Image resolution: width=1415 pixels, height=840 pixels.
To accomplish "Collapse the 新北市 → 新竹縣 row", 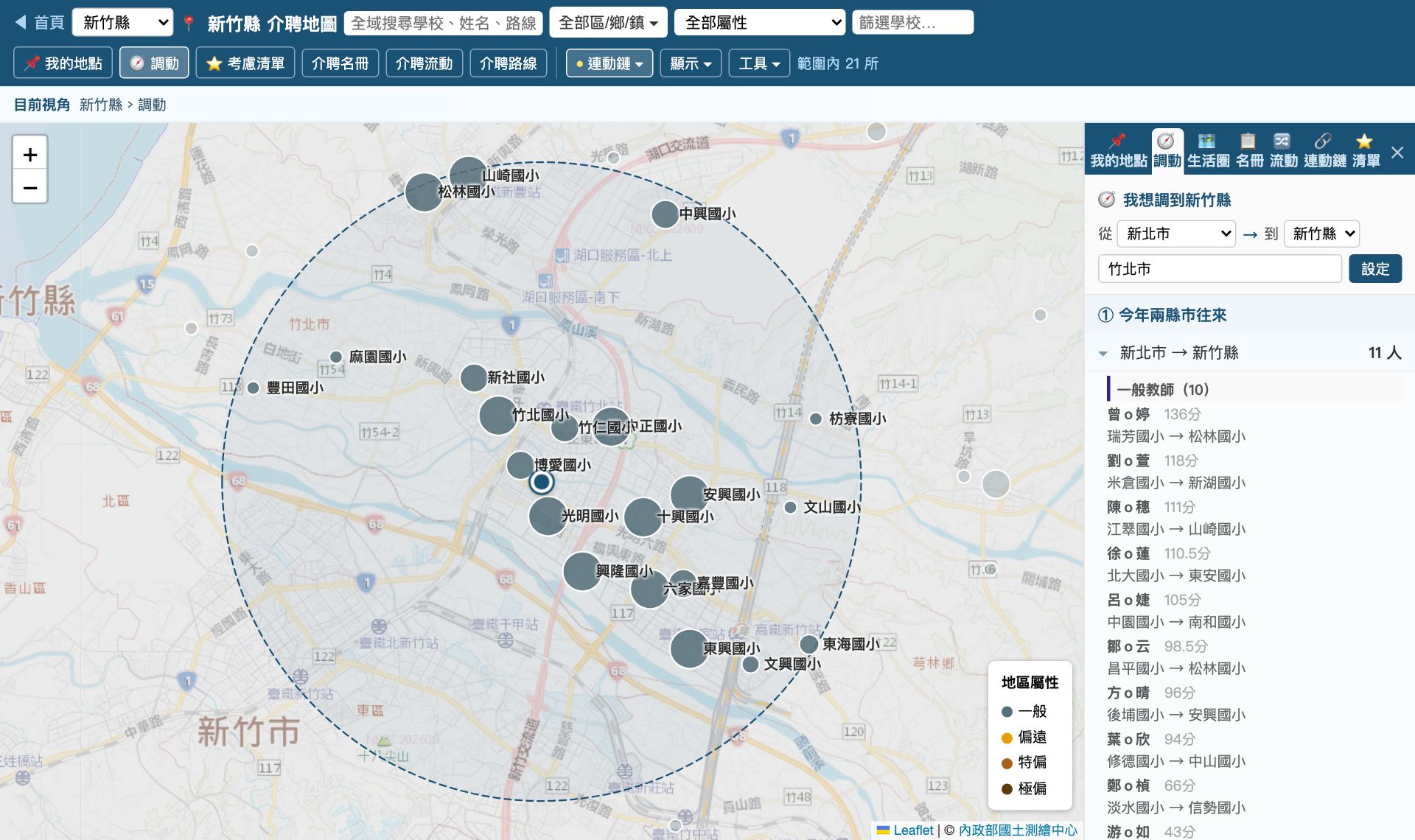I will (1250, 353).
